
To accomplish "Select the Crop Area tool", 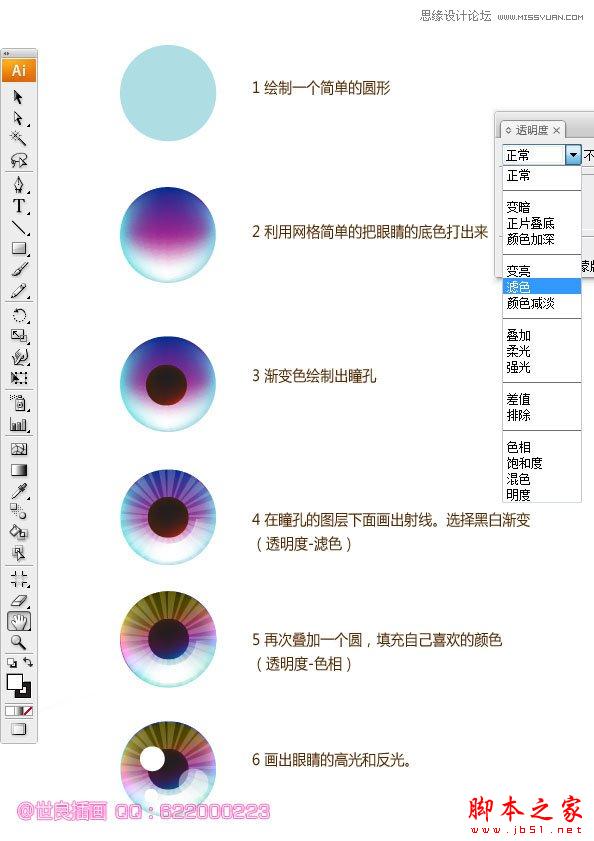I will pos(19,579).
